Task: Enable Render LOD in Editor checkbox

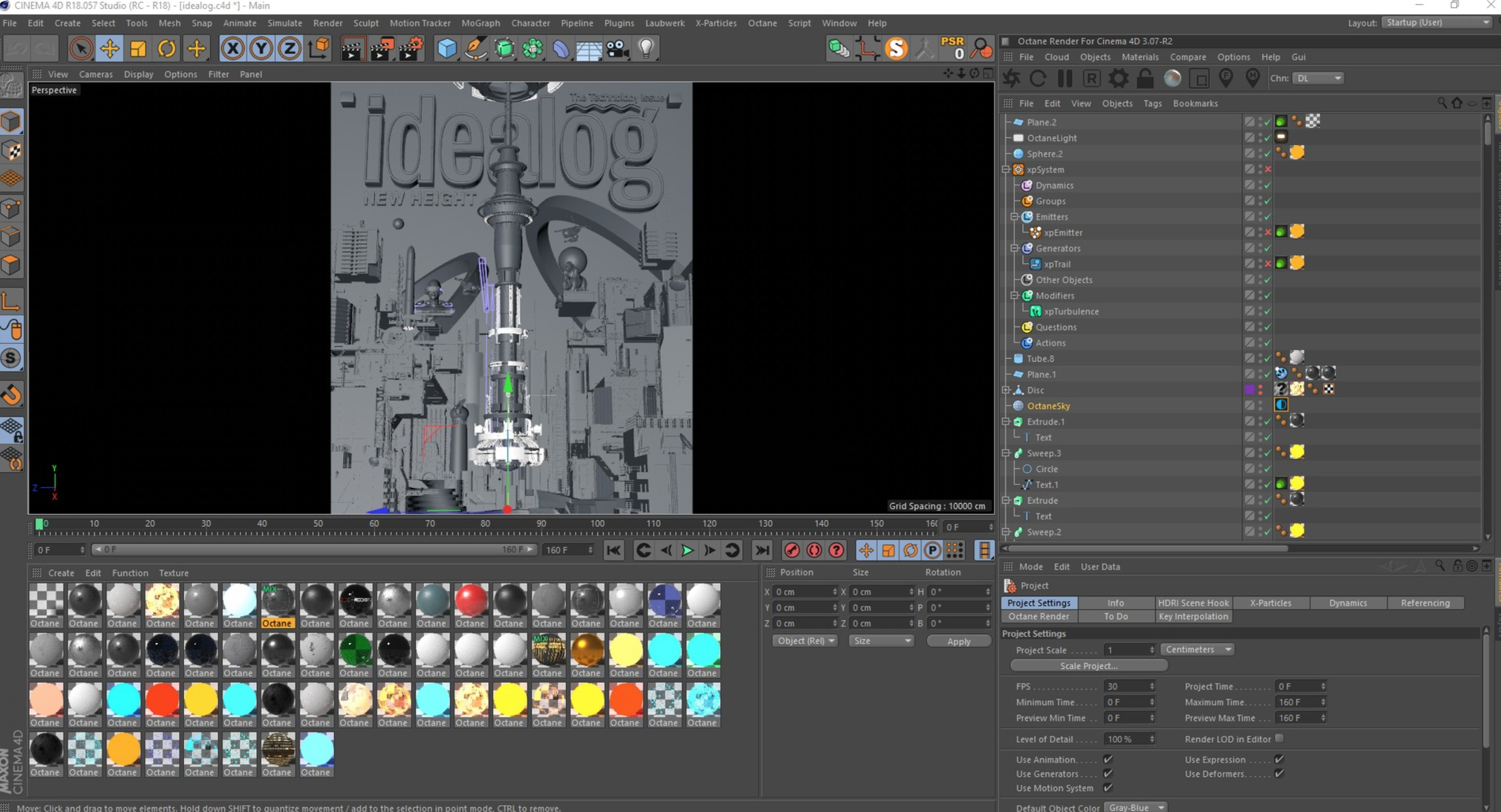Action: (1279, 739)
